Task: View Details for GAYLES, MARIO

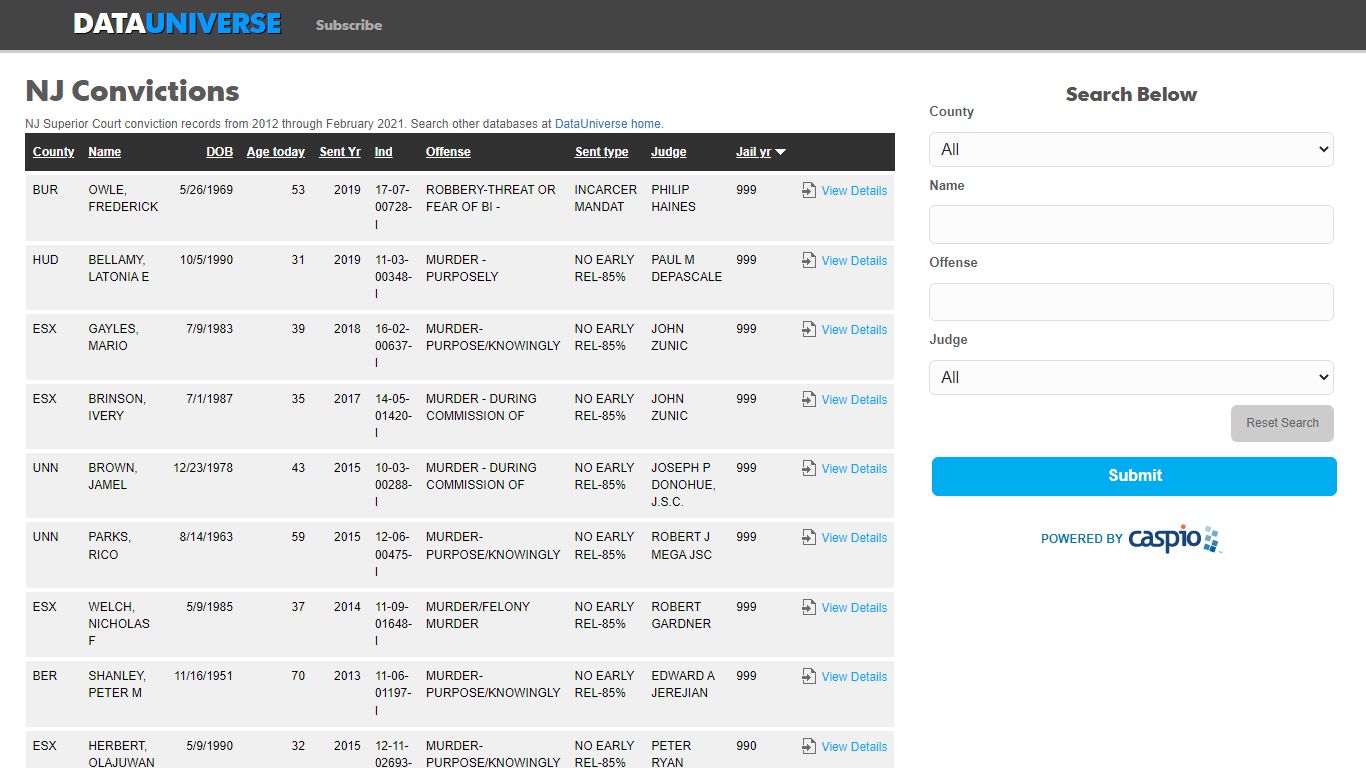Action: coord(854,330)
